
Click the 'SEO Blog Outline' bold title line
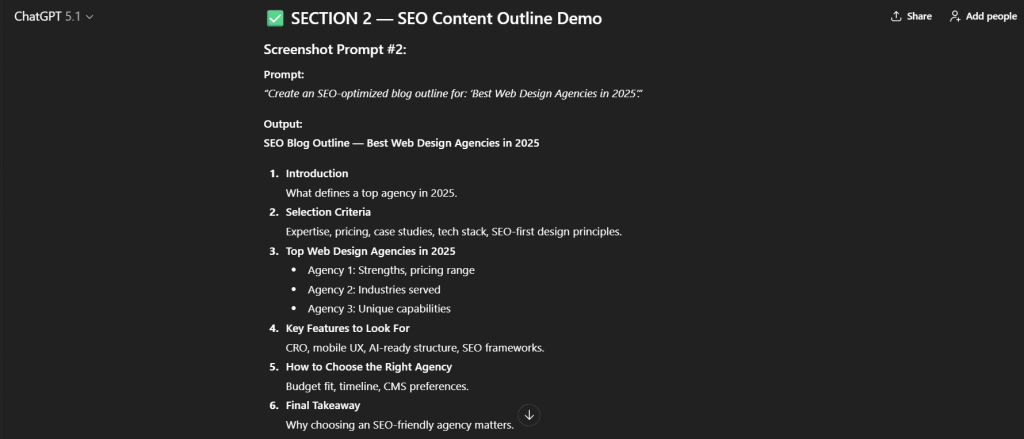(401, 143)
